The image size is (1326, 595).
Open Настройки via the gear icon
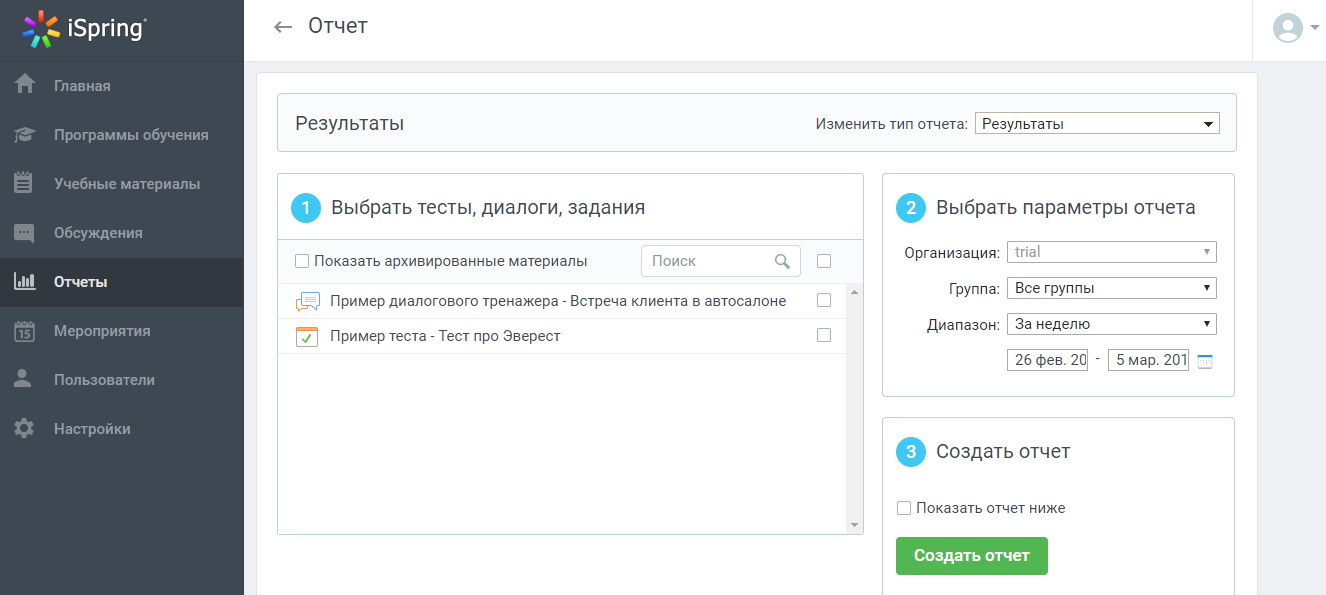point(25,428)
